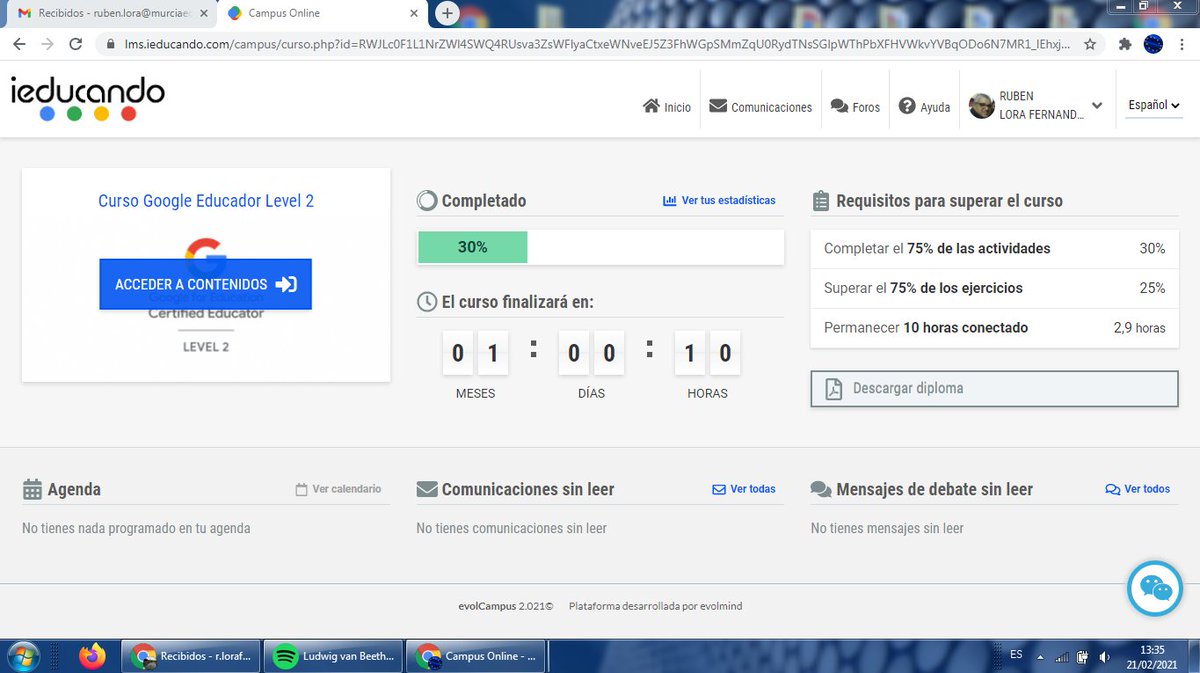The image size is (1200, 673).
Task: Click the Comunicaciones sin leer envelope icon
Action: [x=427, y=490]
